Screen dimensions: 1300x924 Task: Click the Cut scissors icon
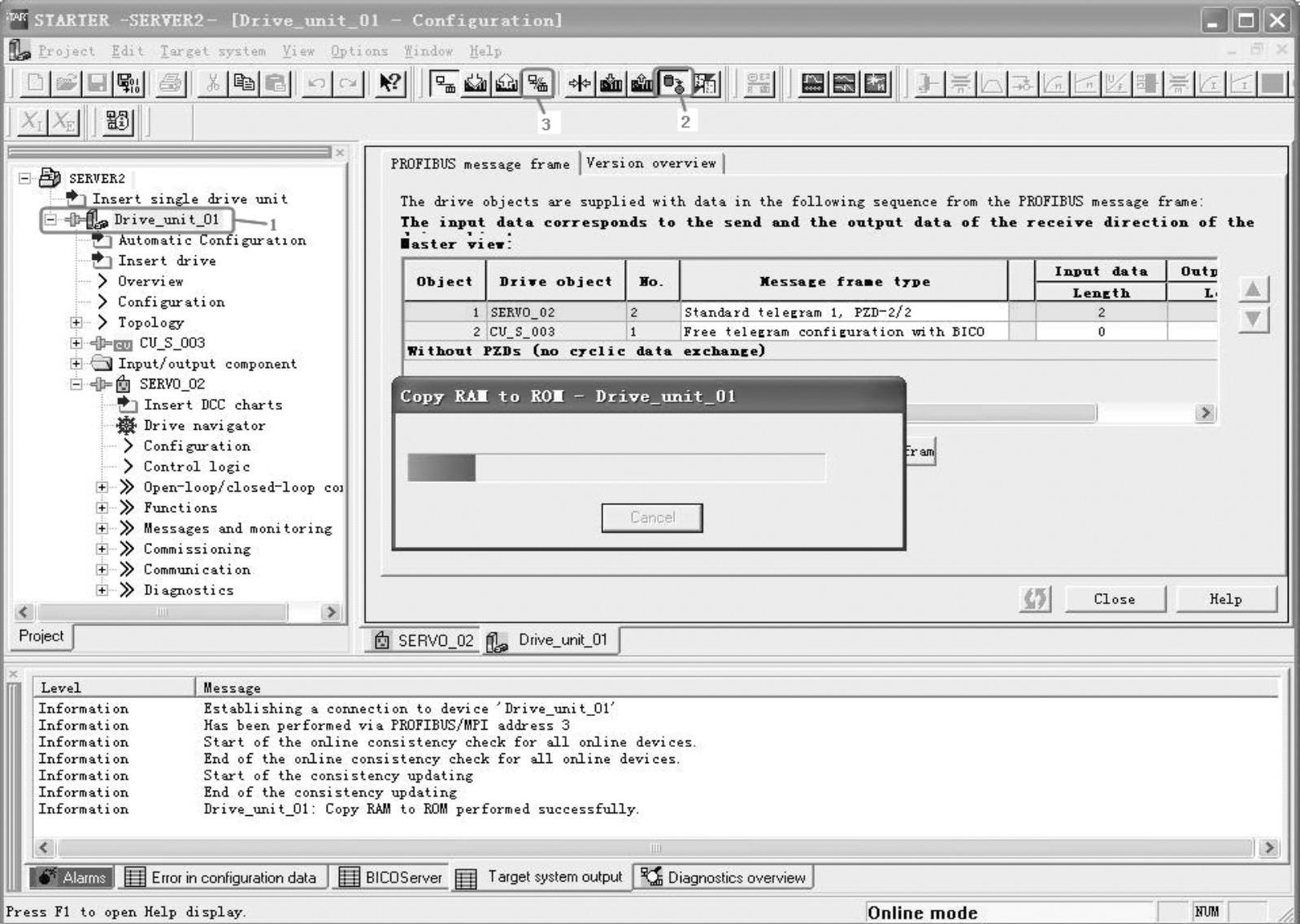click(212, 83)
